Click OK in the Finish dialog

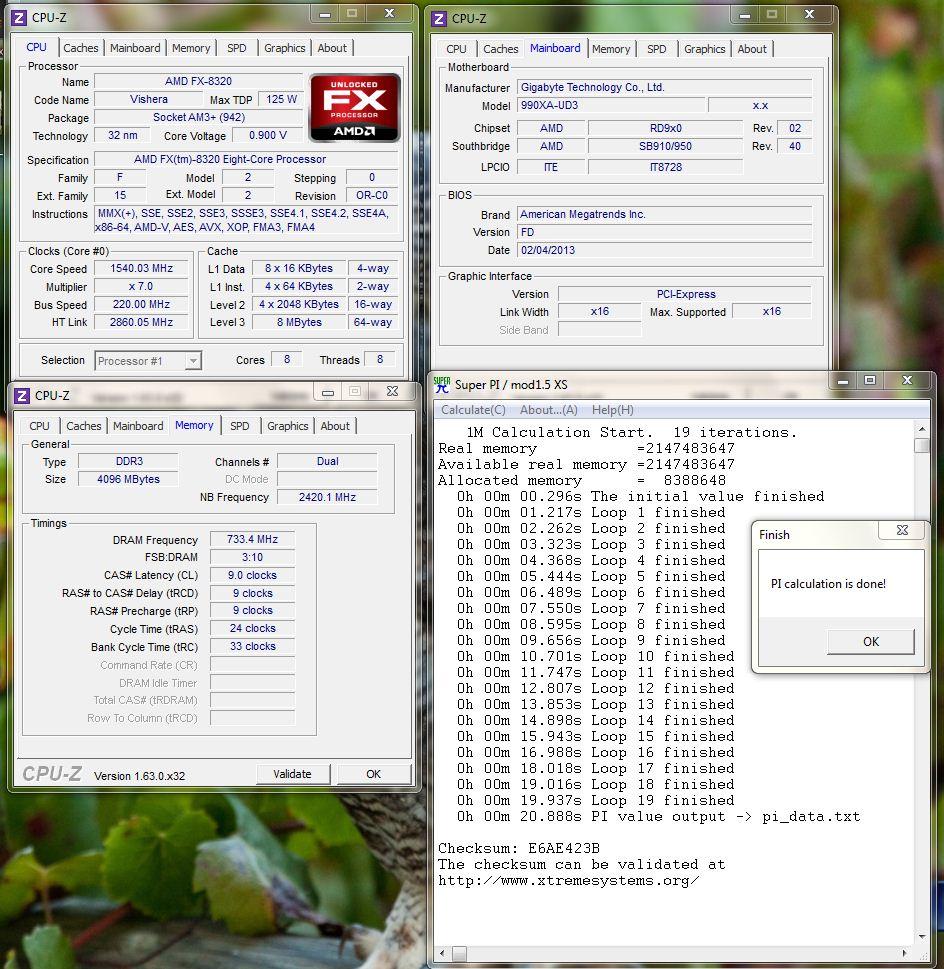coord(871,642)
